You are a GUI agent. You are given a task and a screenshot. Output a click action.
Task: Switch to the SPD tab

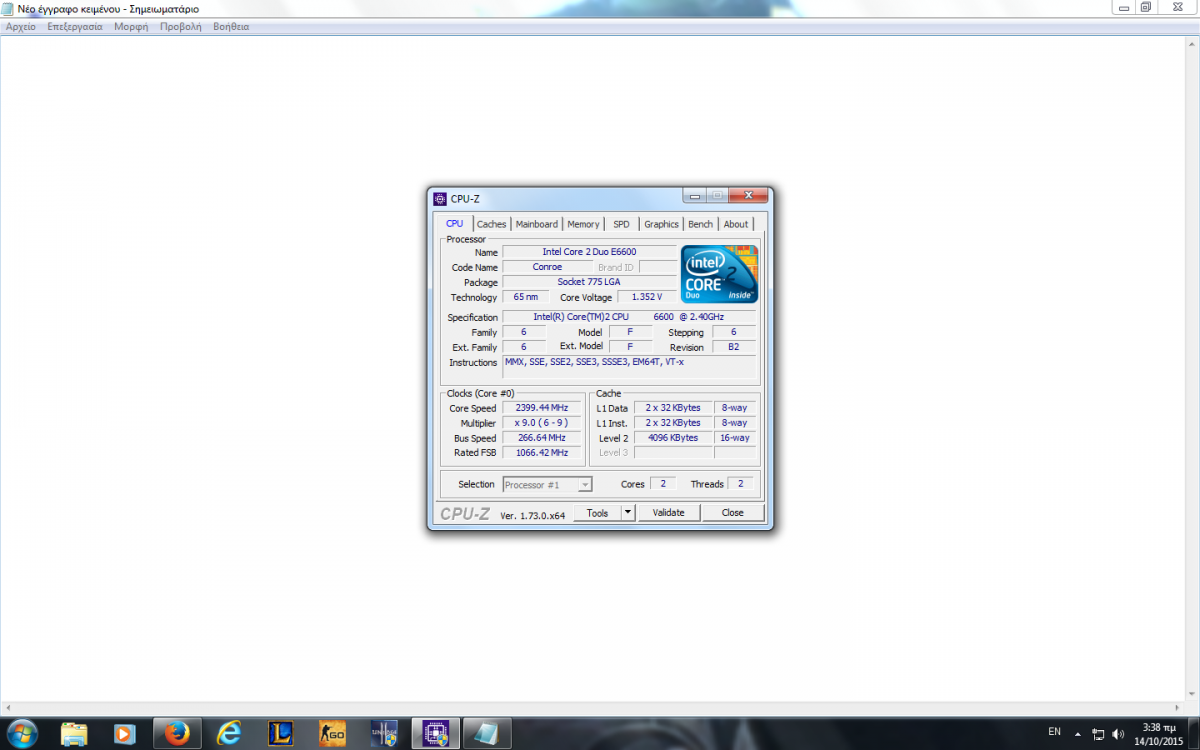point(621,224)
